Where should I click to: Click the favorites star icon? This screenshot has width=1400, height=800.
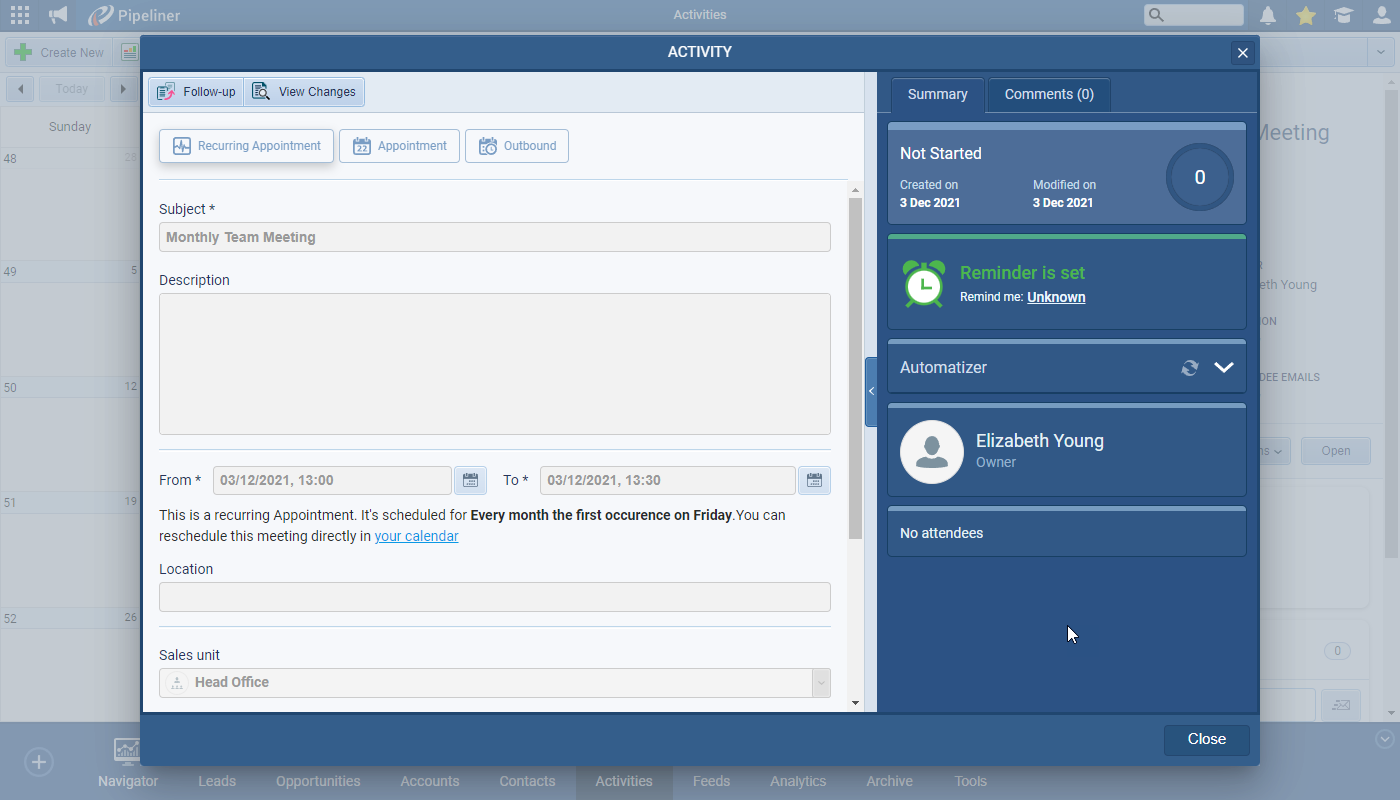pyautogui.click(x=1306, y=15)
